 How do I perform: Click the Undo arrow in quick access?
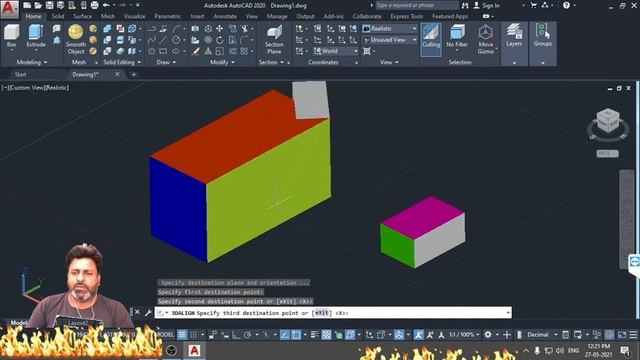point(106,5)
